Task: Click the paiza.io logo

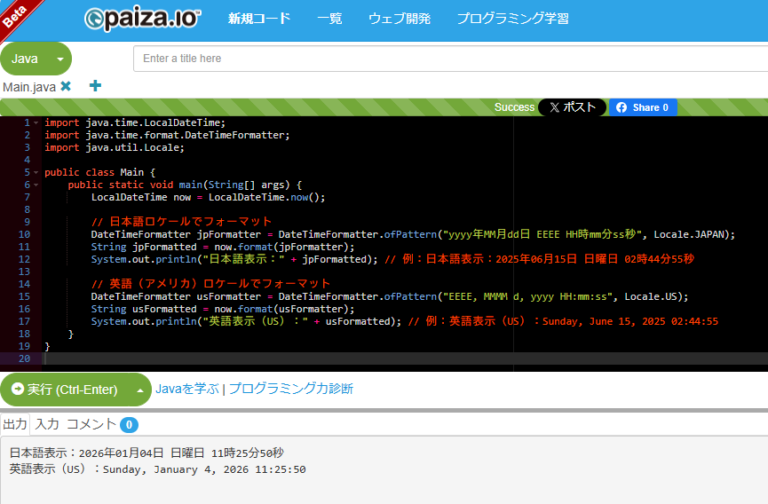Action: pos(143,18)
